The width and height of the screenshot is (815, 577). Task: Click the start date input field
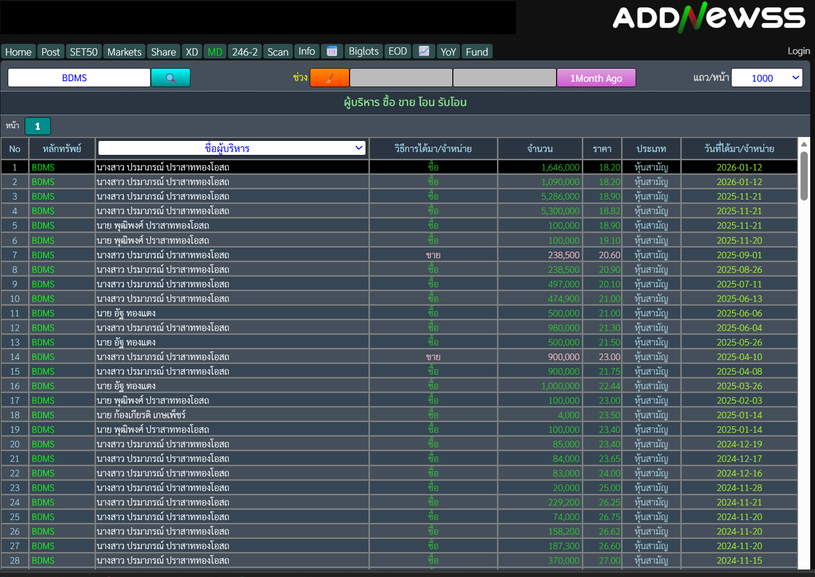(400, 78)
